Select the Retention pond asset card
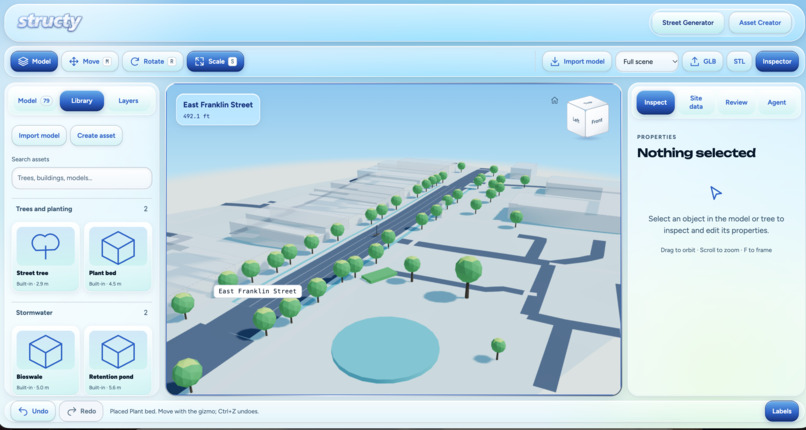The width and height of the screenshot is (806, 430). pos(118,360)
